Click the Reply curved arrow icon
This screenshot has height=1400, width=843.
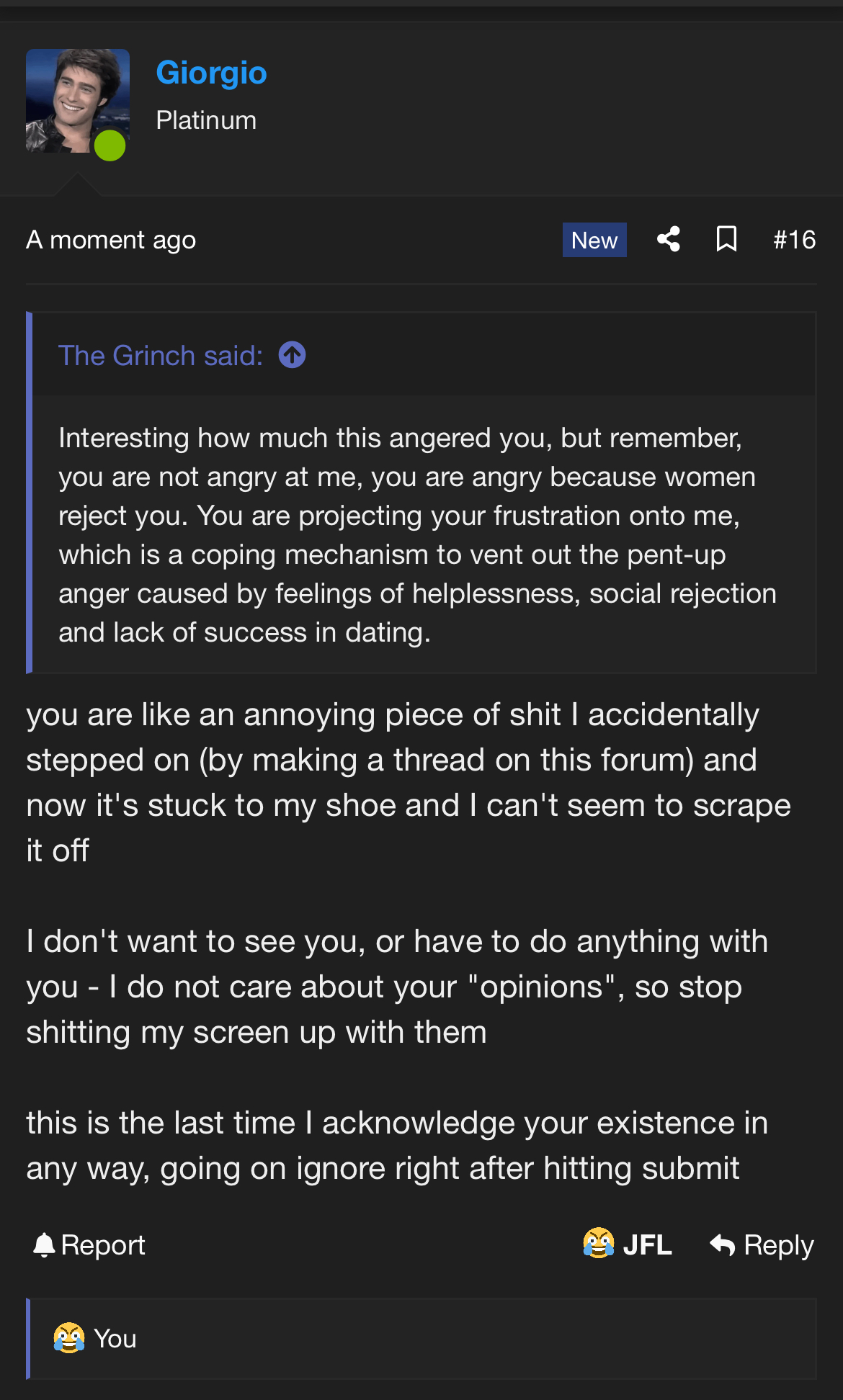click(x=723, y=1245)
